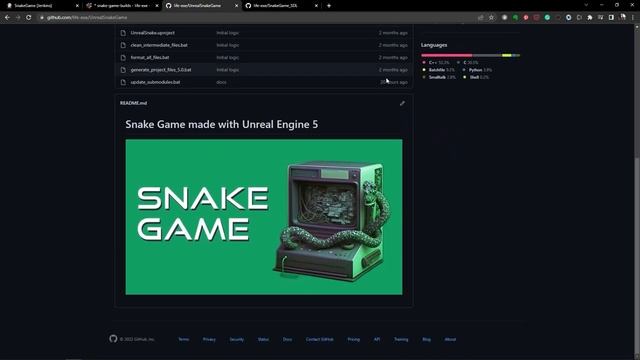Select the UnrealSnakeGame GitHub tab

[x=201, y=6]
